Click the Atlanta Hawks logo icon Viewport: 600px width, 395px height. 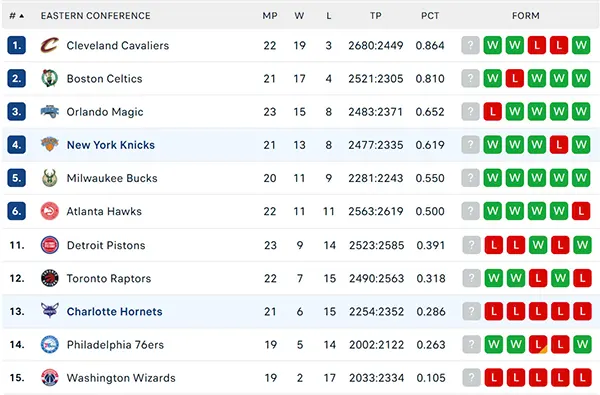(50, 211)
